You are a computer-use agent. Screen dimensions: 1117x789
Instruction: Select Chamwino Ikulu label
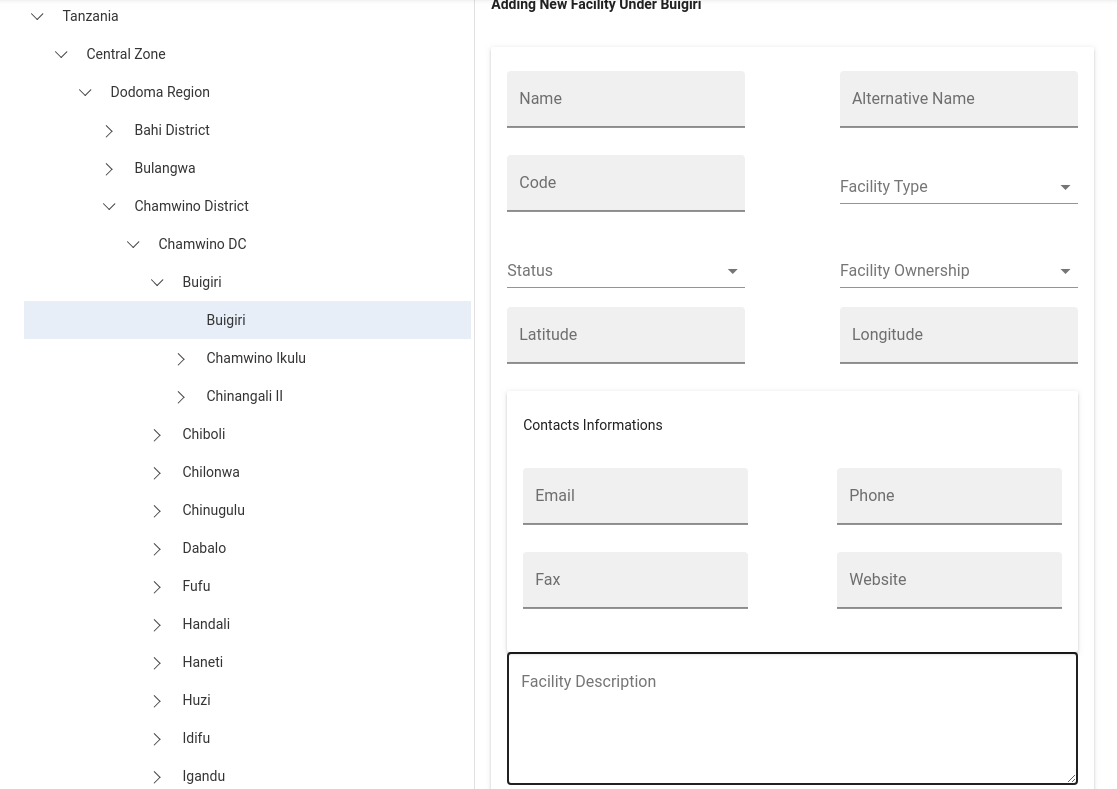(x=256, y=357)
